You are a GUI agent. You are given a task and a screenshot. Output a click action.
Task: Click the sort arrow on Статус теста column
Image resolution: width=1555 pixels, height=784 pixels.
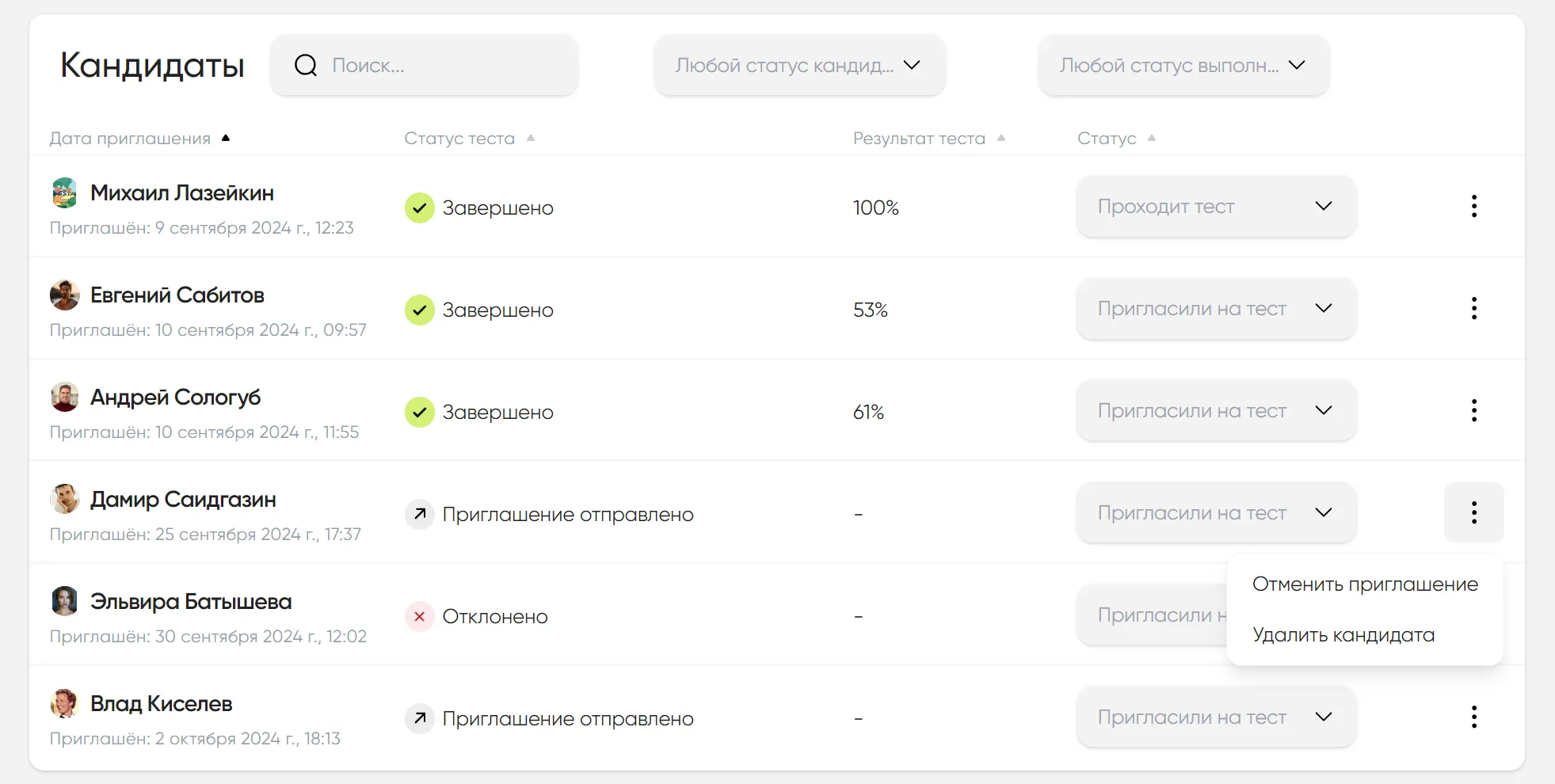(532, 138)
